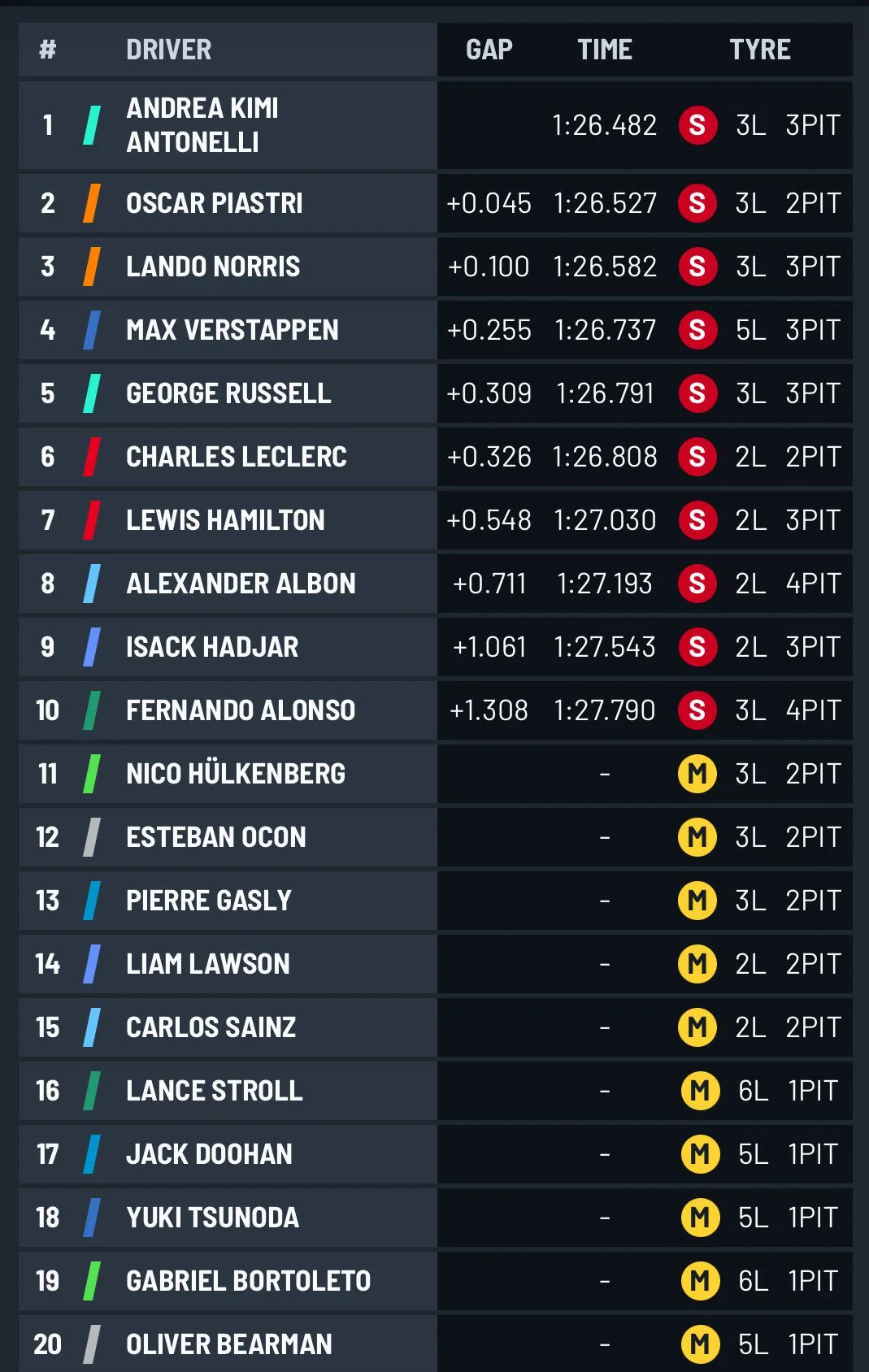
Task: Click Yuki Tsunoda's medium tyre icon
Action: pyautogui.click(x=700, y=1218)
